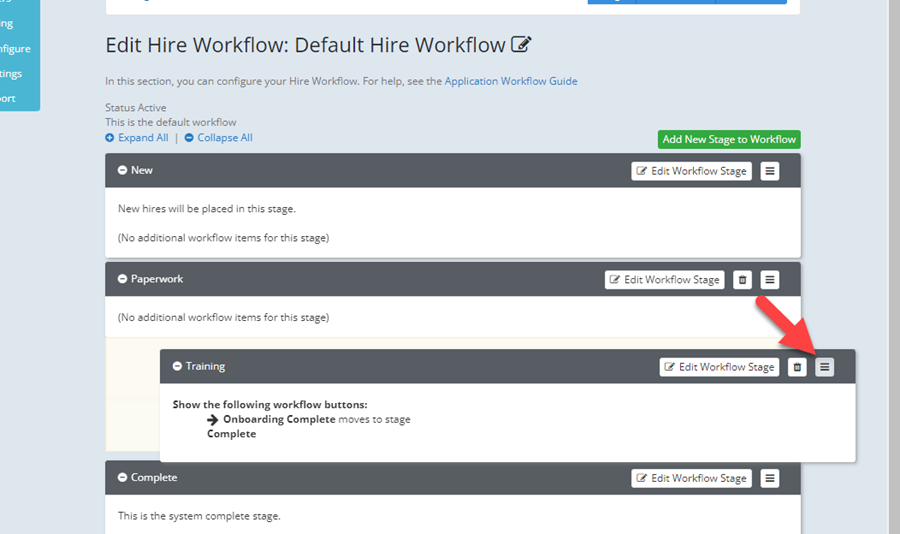Click the 'Onboarding Complete' button text
The height and width of the screenshot is (534, 900).
click(x=279, y=419)
